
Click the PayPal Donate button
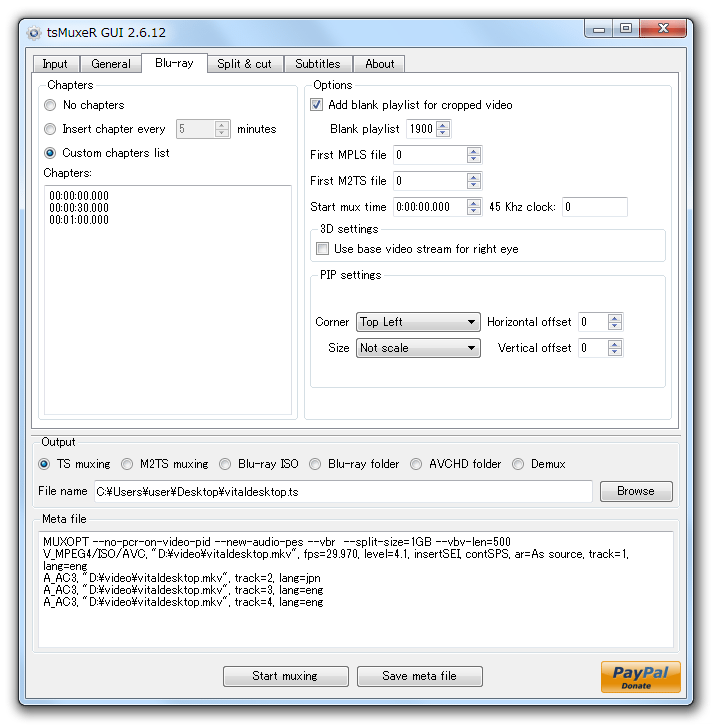(640, 677)
